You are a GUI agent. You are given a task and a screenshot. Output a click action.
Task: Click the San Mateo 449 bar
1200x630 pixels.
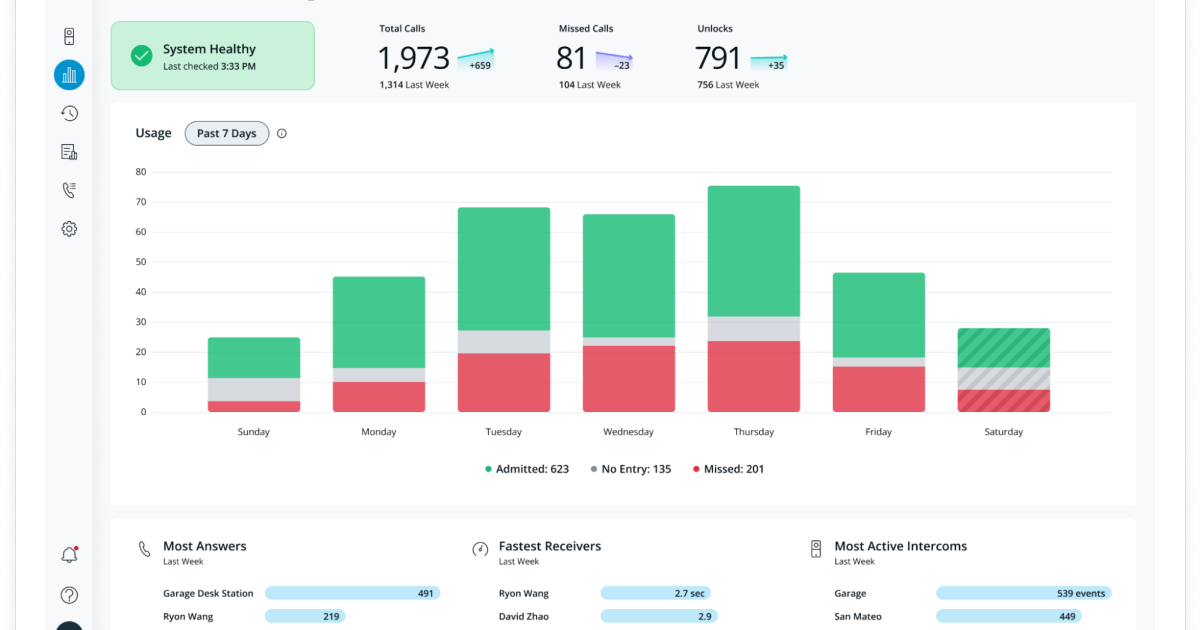[x=1009, y=617]
